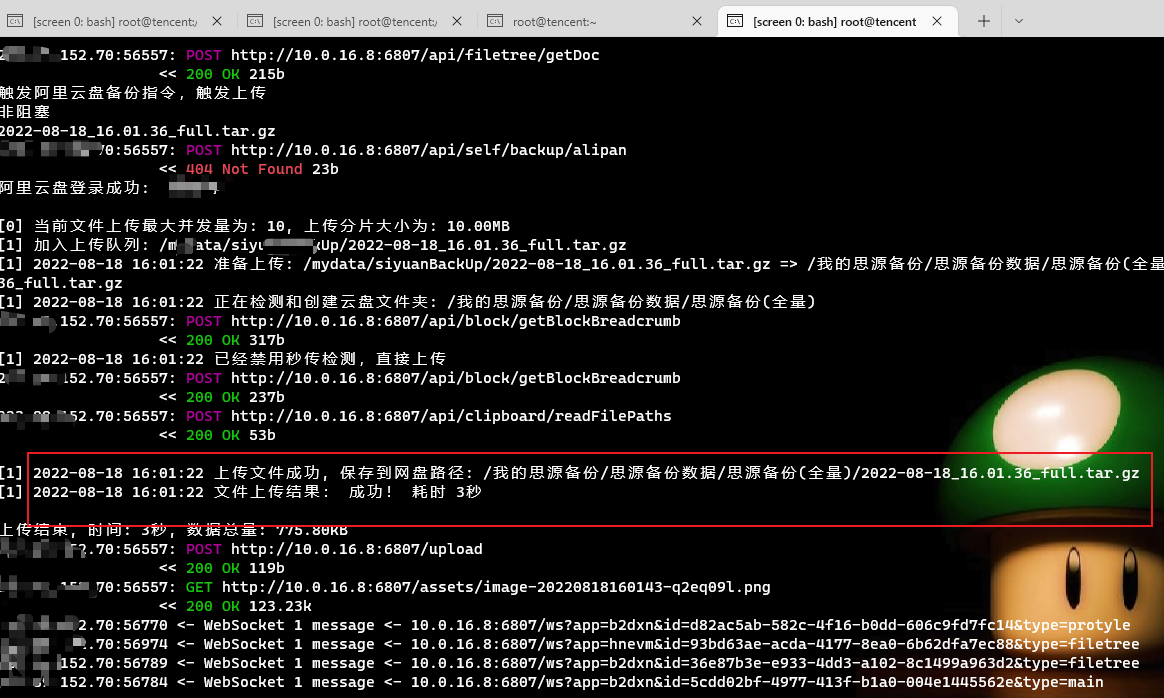Viewport: 1164px width, 698px height.
Task: Click the '200 OK 119b' response
Action: tap(222, 568)
